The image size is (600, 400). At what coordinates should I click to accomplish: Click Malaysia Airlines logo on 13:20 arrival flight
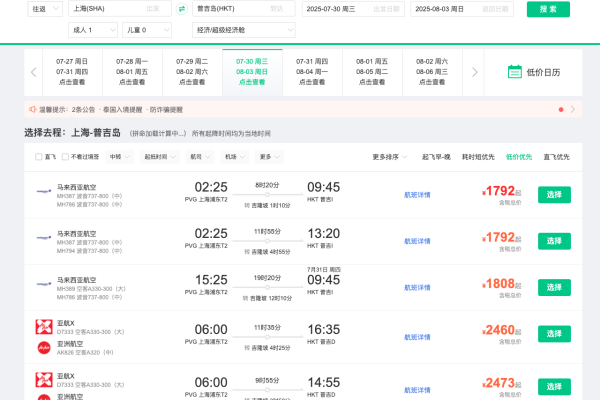click(x=44, y=238)
